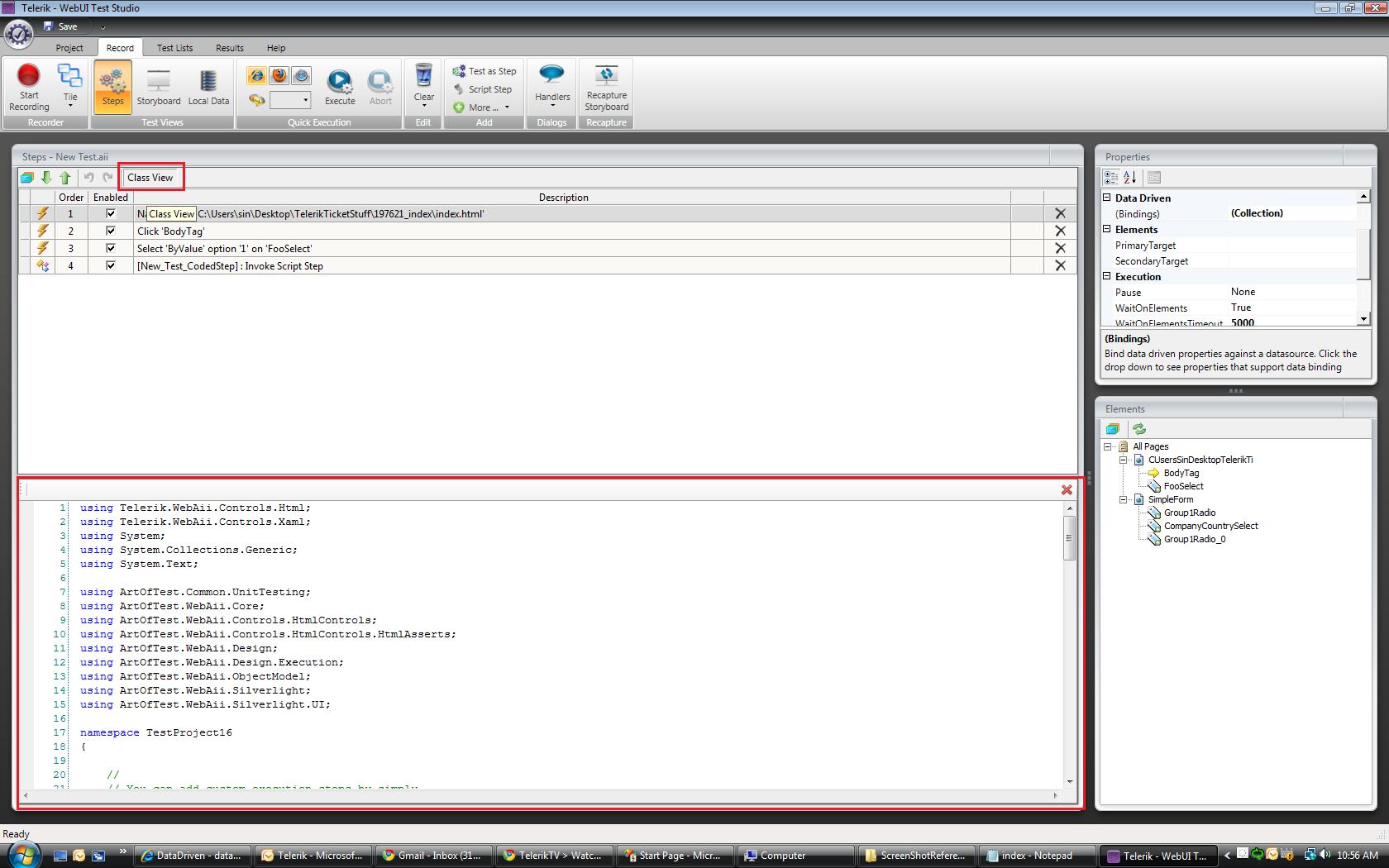The height and width of the screenshot is (868, 1389).
Task: Click the code editor vertical scrollbar thumb
Action: pyautogui.click(x=1069, y=538)
